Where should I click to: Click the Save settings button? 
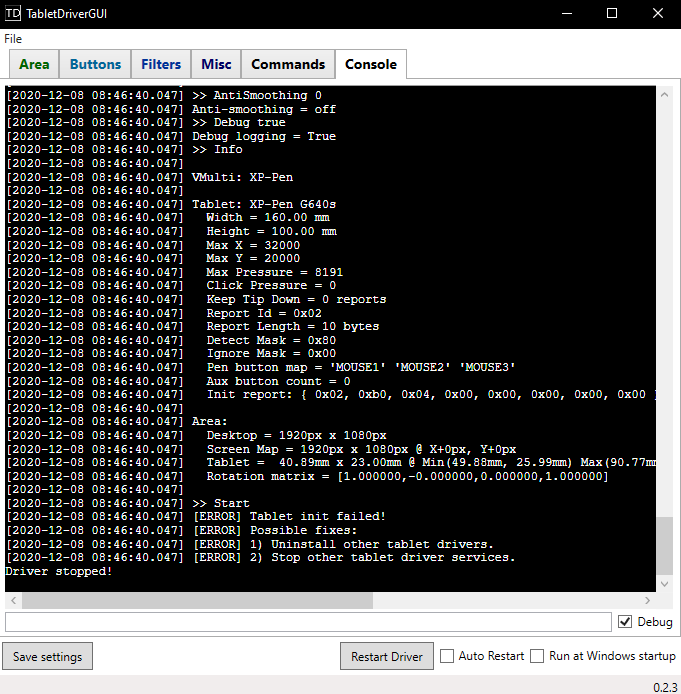point(47,656)
